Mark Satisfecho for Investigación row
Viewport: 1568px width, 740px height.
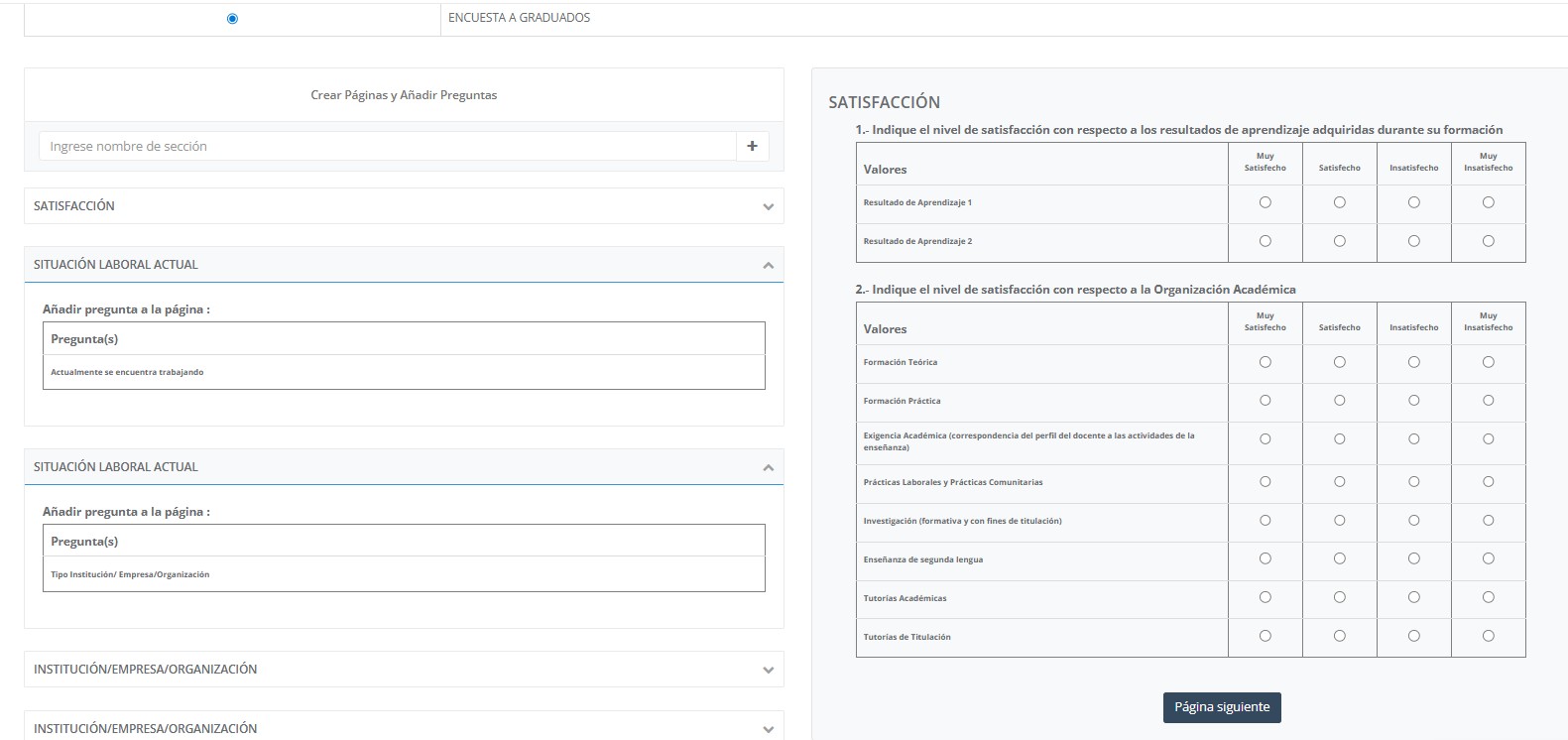1339,521
